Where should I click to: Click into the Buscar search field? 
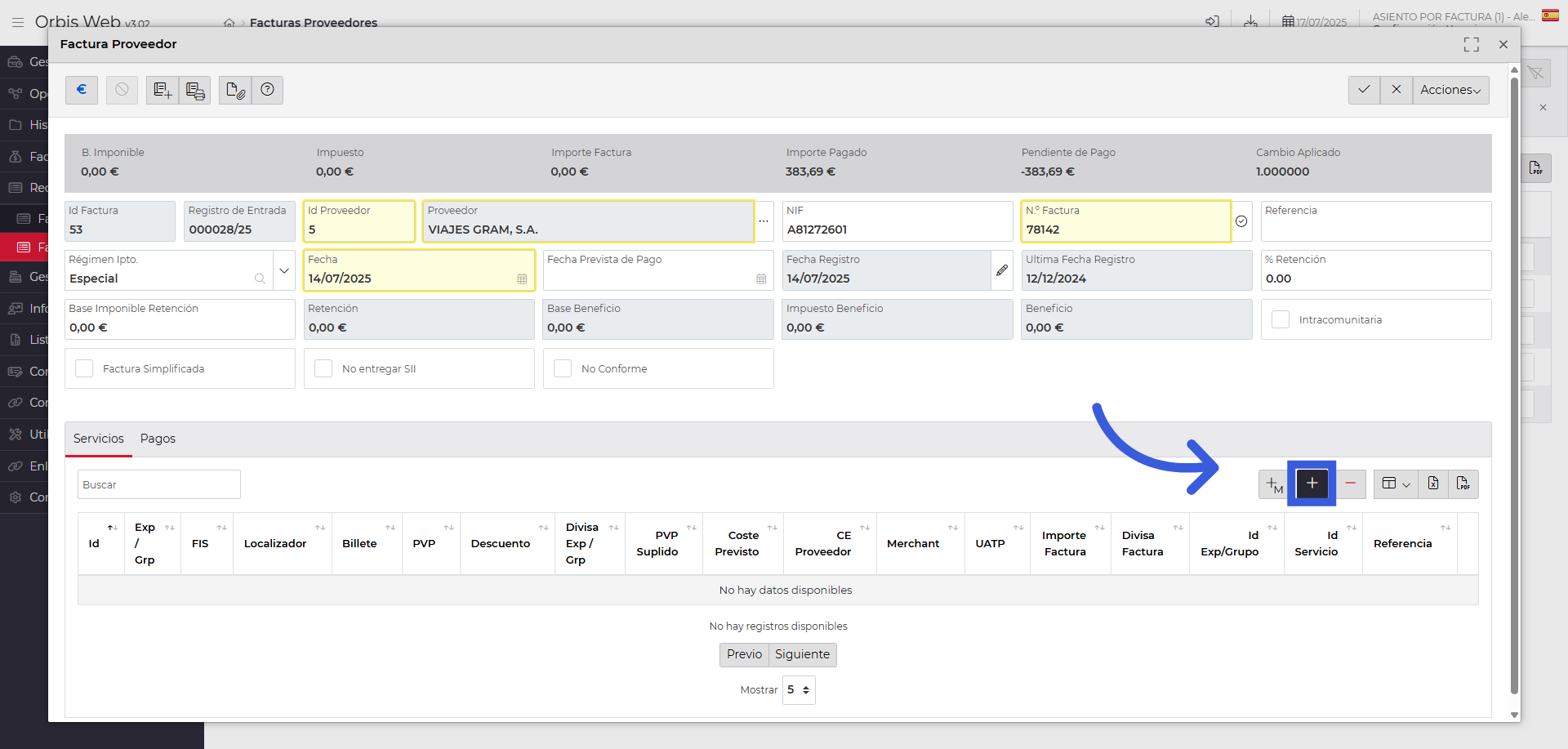[x=159, y=484]
